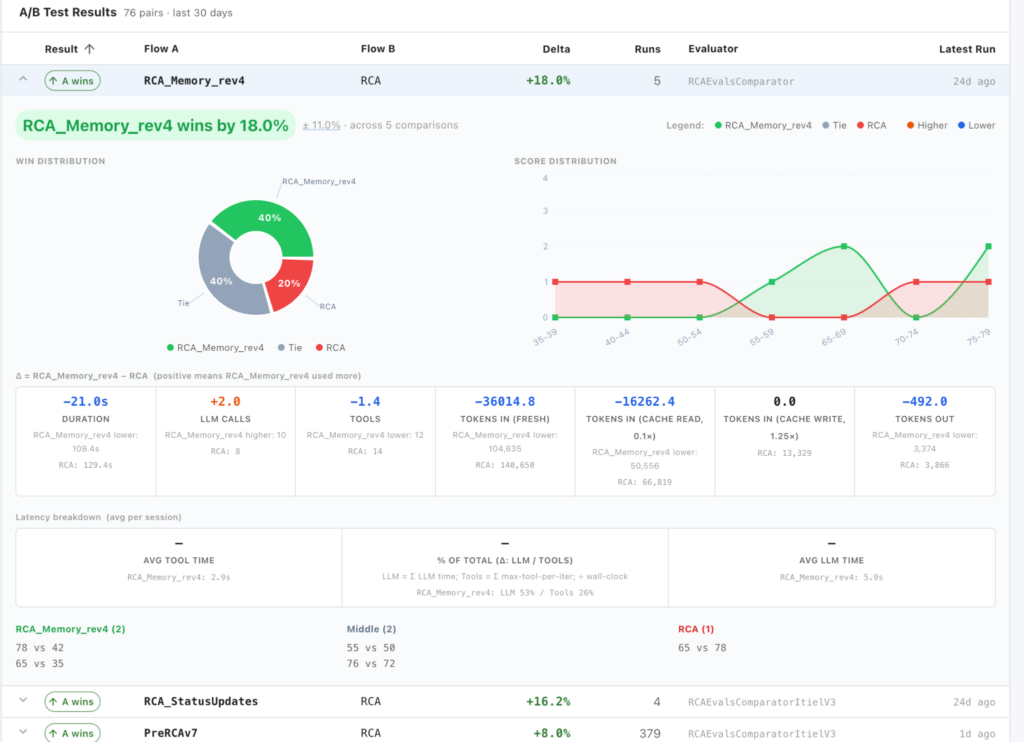Select the RCAEvalsComparator evaluator cell
The image size is (1024, 742).
(741, 82)
